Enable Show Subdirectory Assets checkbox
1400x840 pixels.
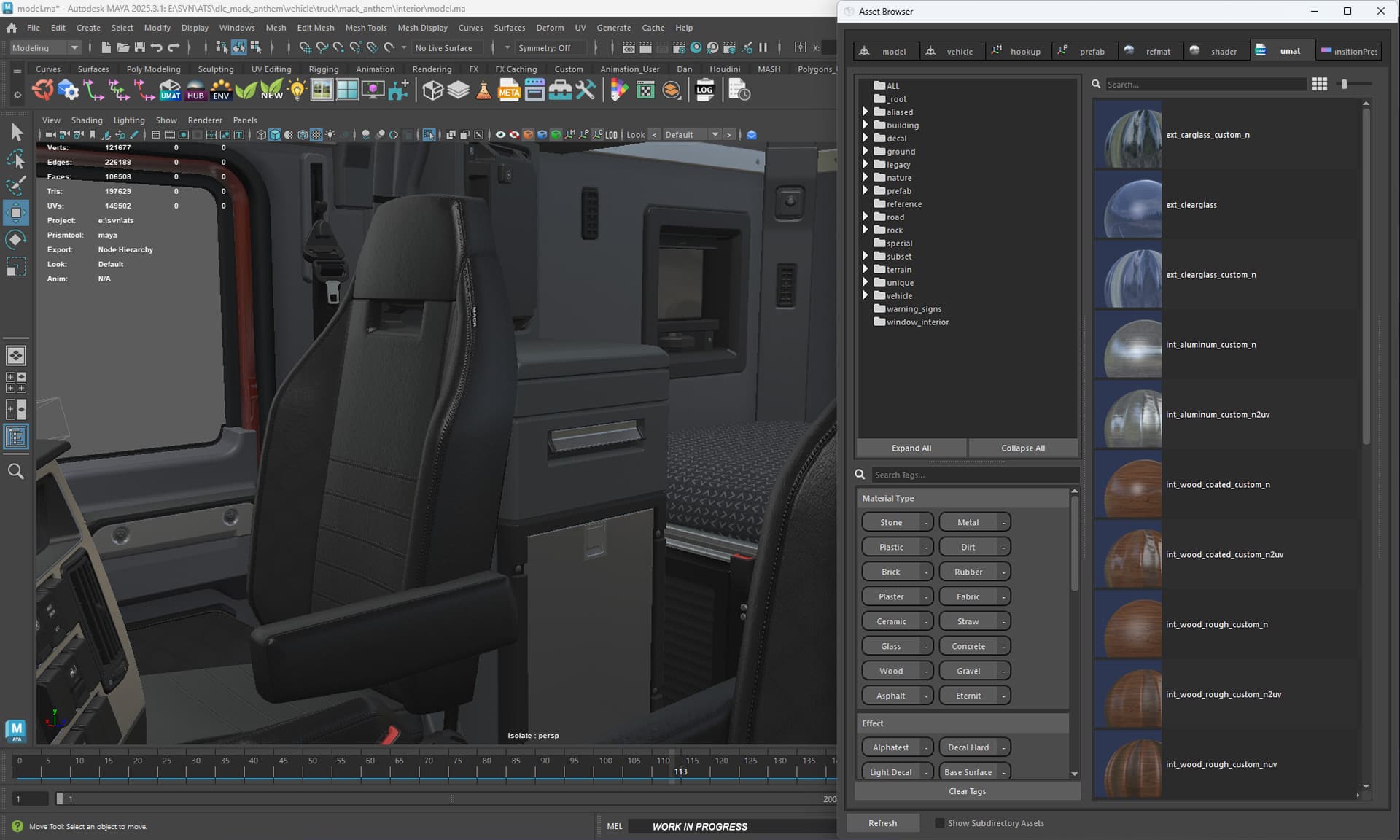[x=940, y=823]
